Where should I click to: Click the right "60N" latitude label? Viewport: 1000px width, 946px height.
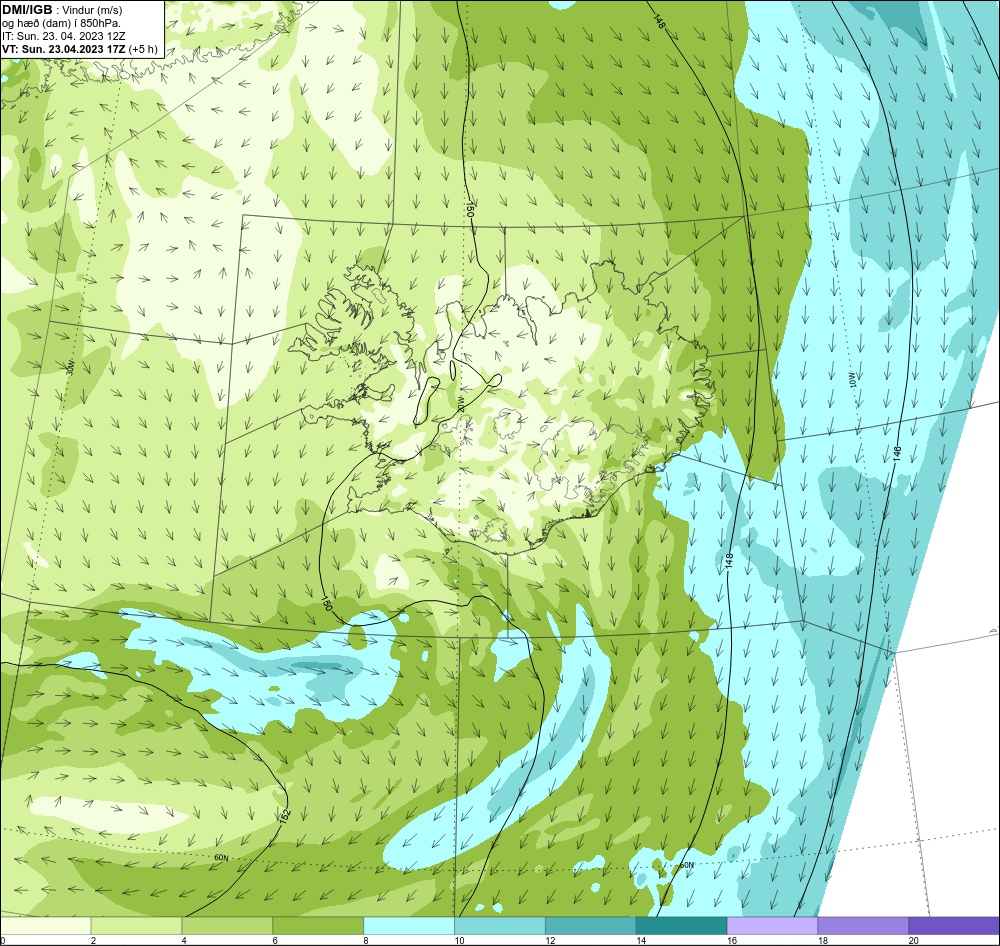point(686,866)
